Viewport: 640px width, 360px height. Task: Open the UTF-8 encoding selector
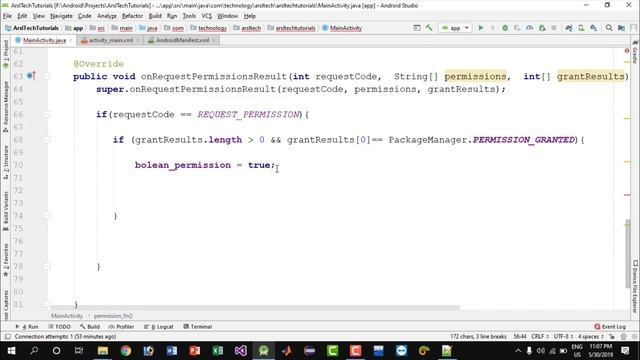(563, 337)
